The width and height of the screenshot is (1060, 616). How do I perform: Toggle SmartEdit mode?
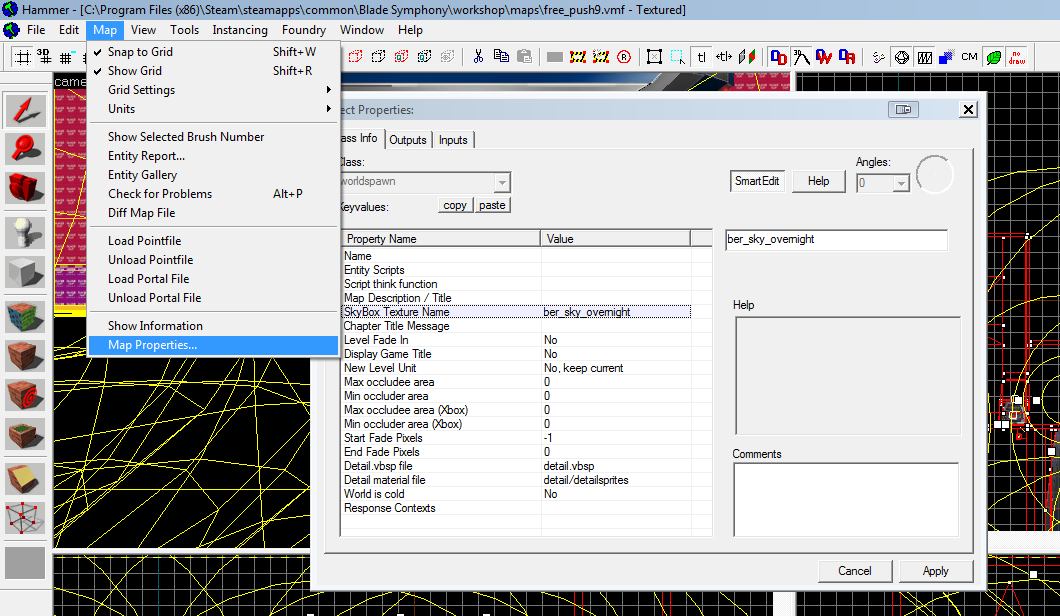click(757, 181)
